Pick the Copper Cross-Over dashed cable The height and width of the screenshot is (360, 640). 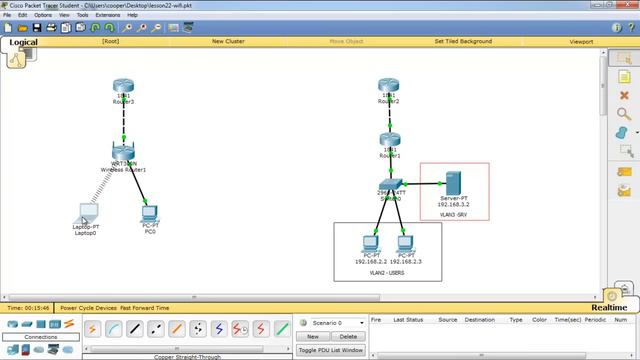(x=156, y=329)
